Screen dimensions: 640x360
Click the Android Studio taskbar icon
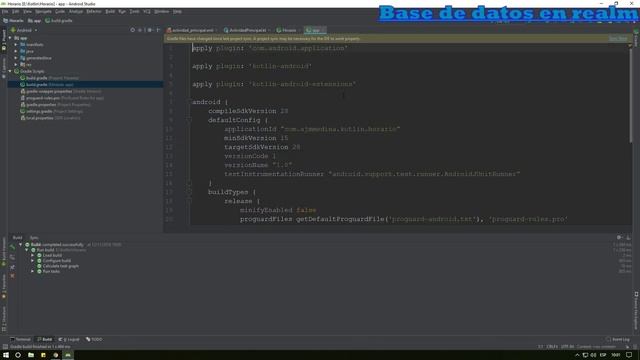point(68,355)
